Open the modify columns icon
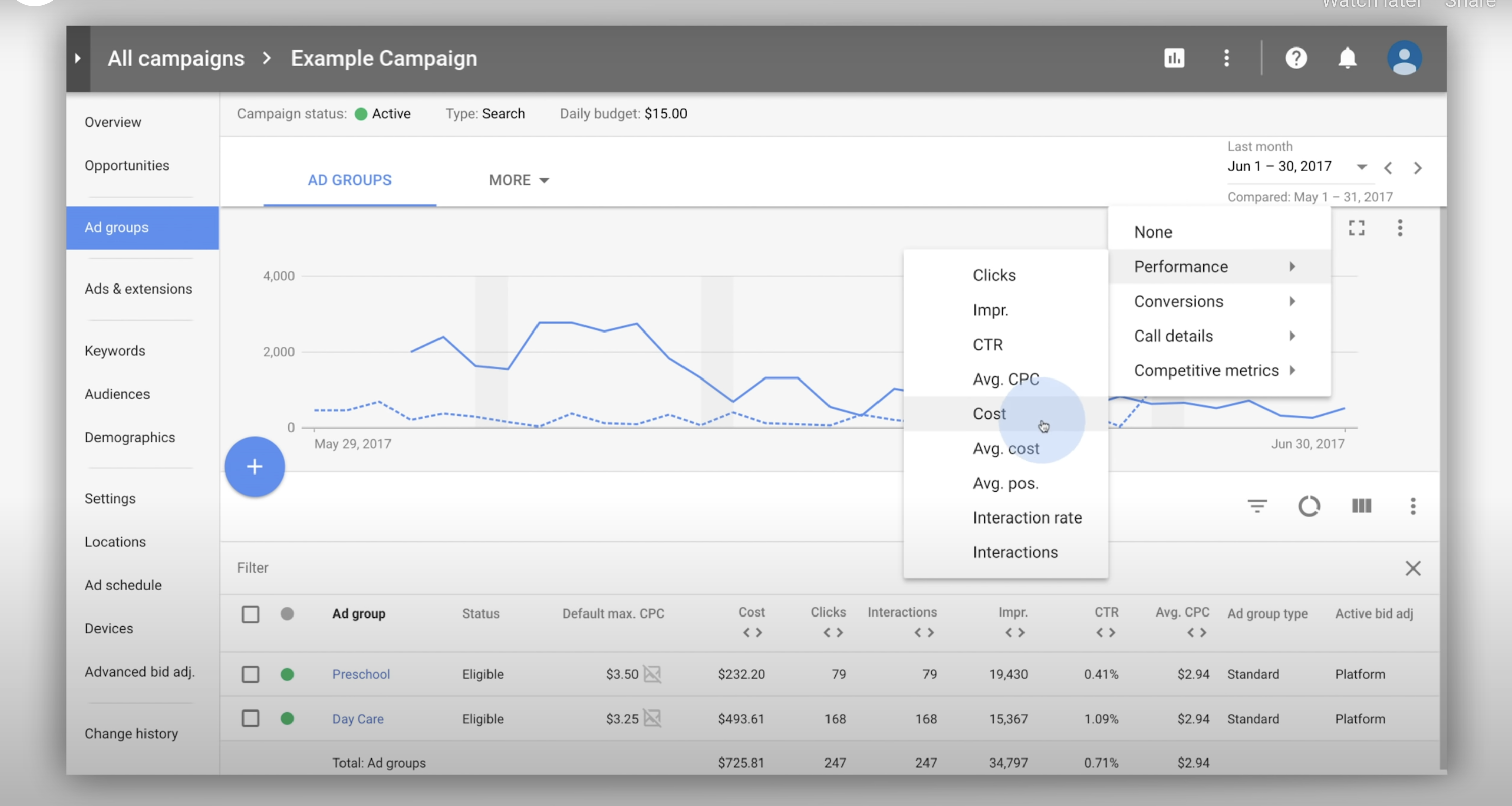Screen dimensions: 1512x806 pyautogui.click(x=1361, y=506)
